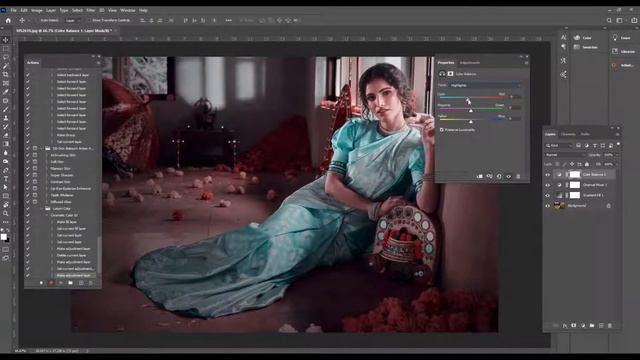
Task: Delete action with Actions panel trash icon
Action: click(x=91, y=282)
